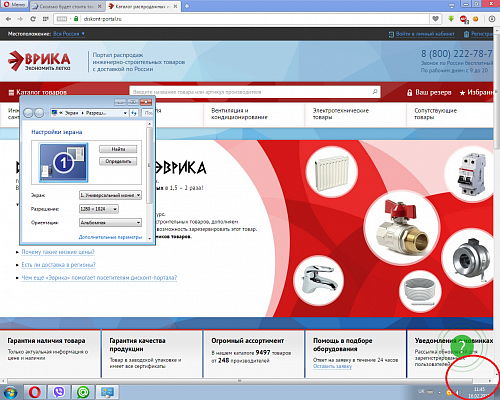The image size is (500, 400).
Task: Click the green padlock security icon
Action: point(76,19)
